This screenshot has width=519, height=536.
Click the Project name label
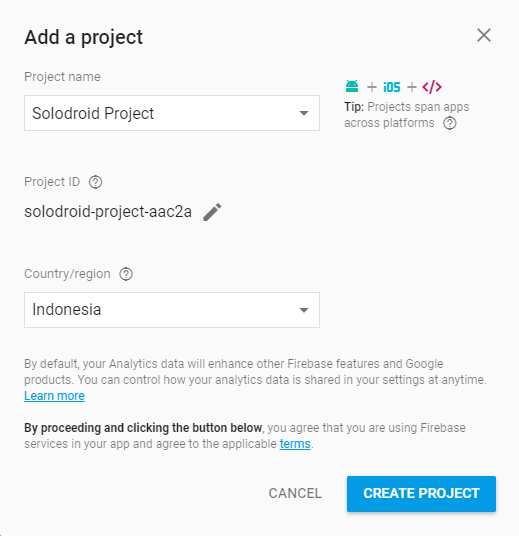point(62,77)
